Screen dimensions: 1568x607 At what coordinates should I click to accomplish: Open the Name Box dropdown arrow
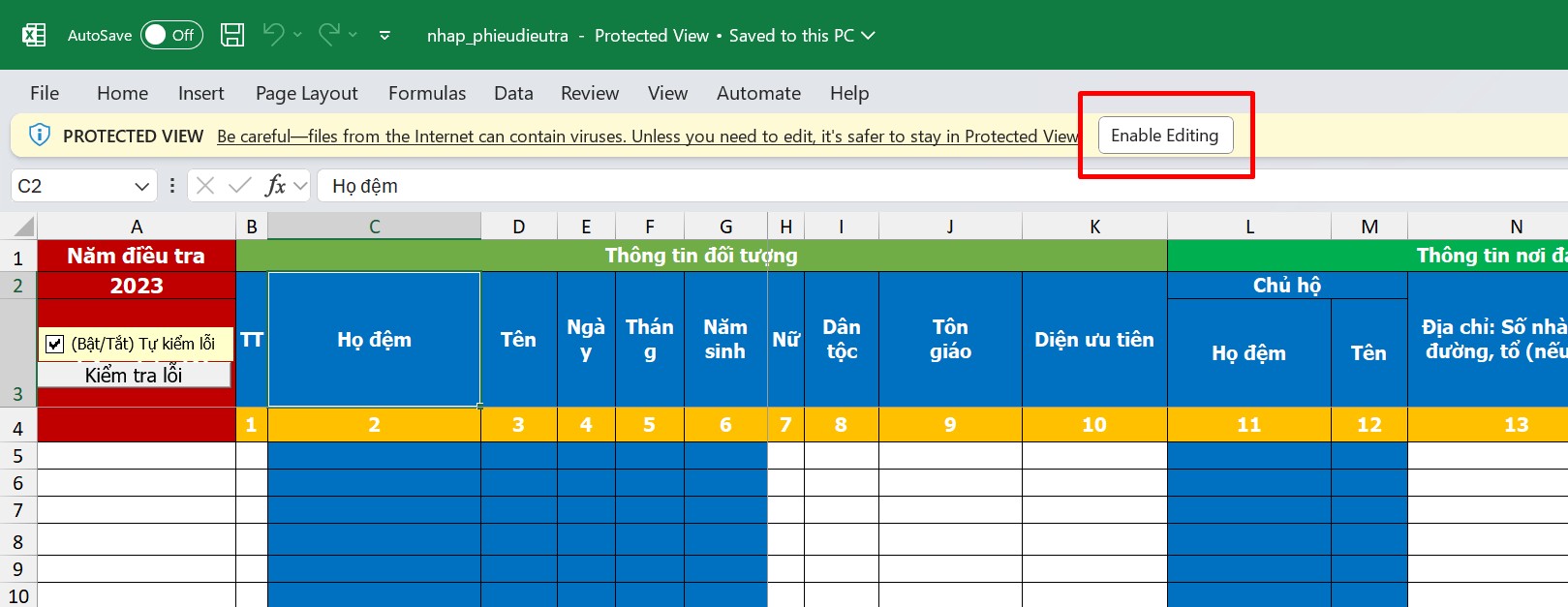pyautogui.click(x=141, y=186)
